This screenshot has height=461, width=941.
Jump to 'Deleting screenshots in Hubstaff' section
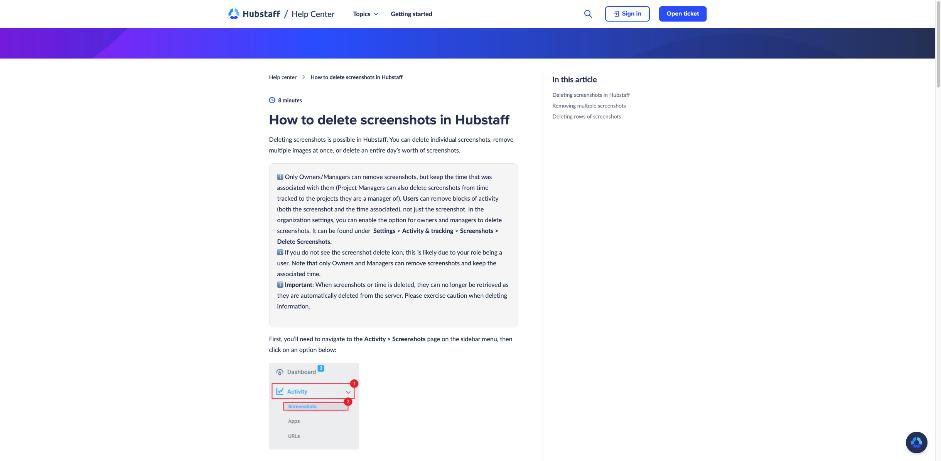pos(591,95)
